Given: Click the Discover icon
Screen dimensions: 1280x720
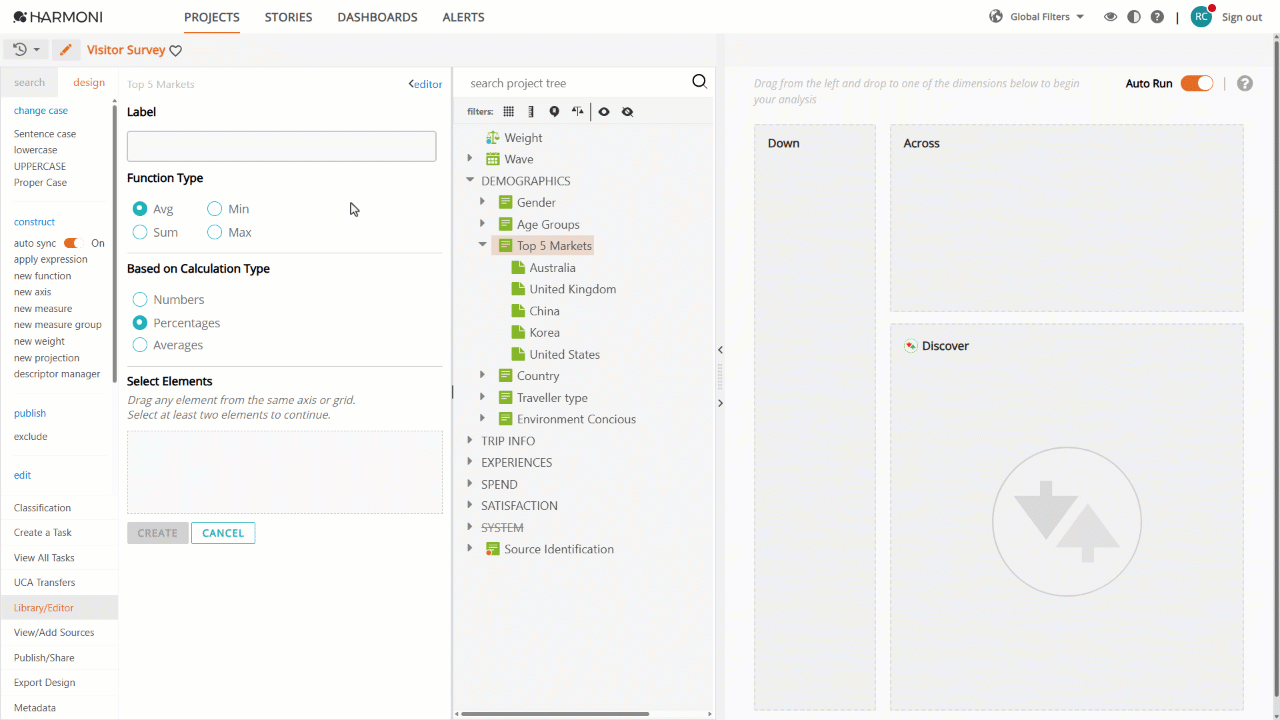Looking at the screenshot, I should [x=910, y=346].
